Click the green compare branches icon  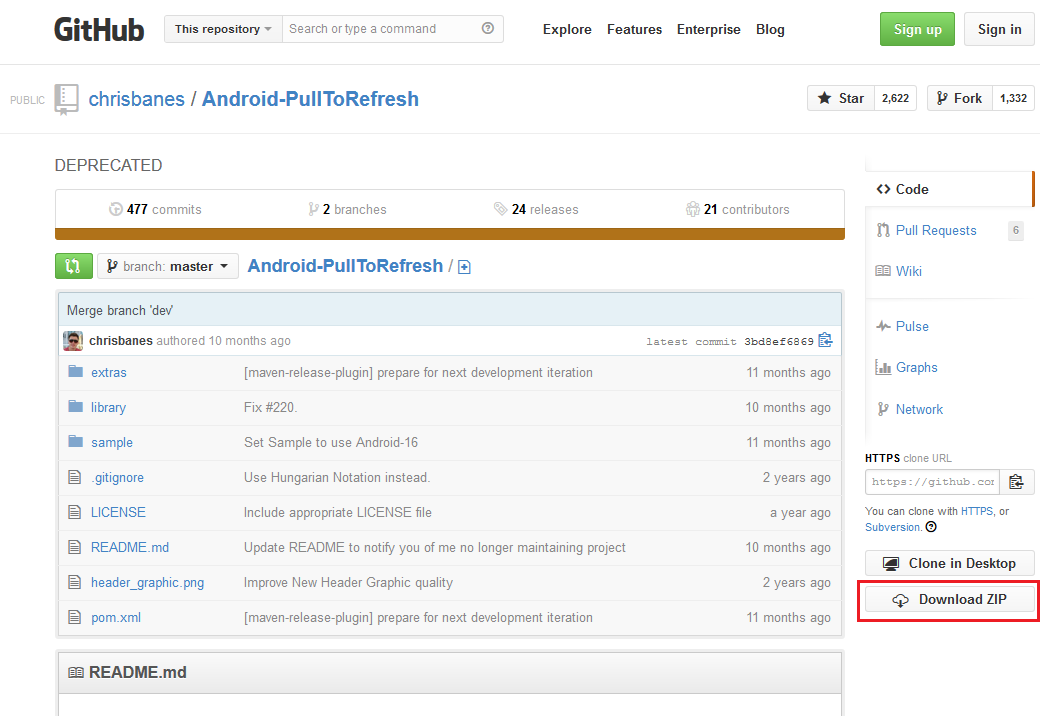click(73, 266)
